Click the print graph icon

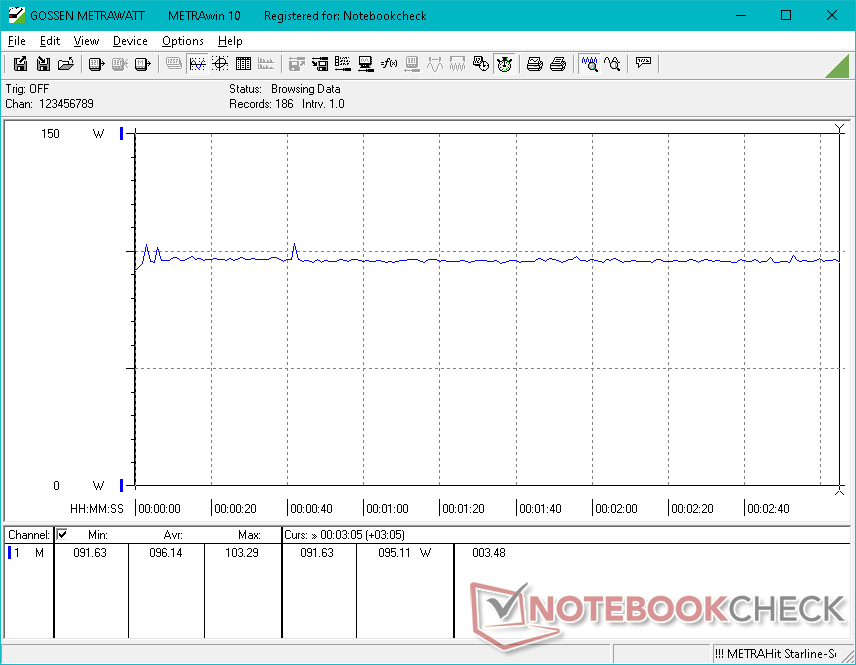[534, 64]
